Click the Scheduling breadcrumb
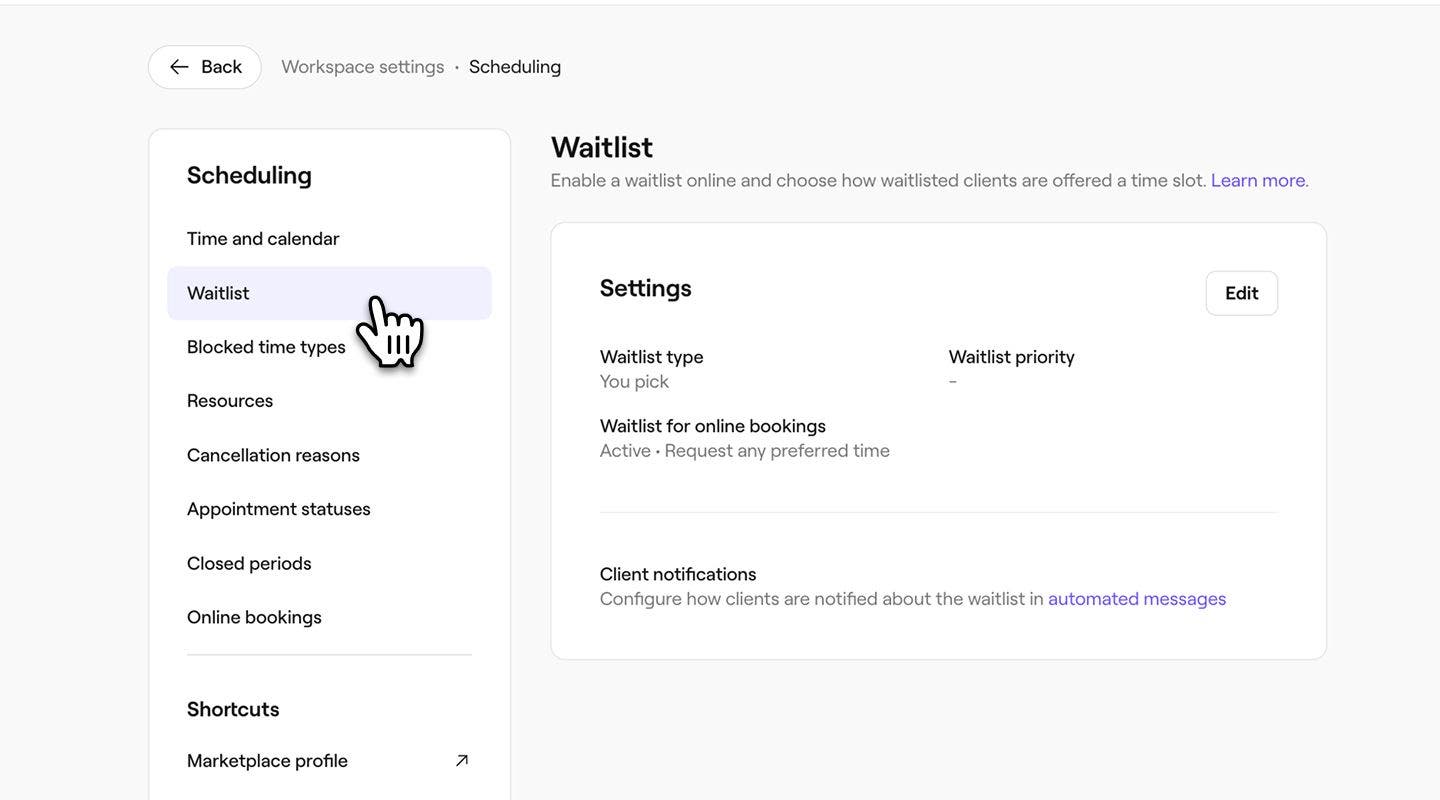 [515, 67]
